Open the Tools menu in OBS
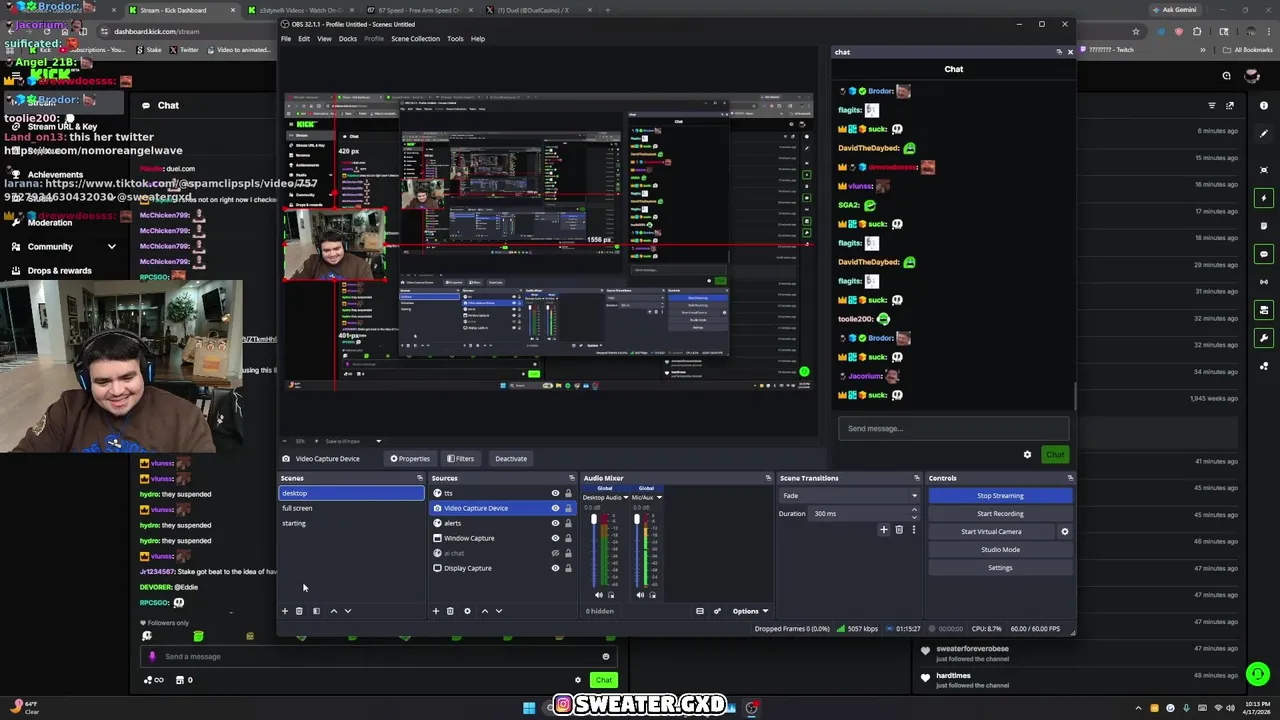The height and width of the screenshot is (720, 1280). tap(455, 39)
